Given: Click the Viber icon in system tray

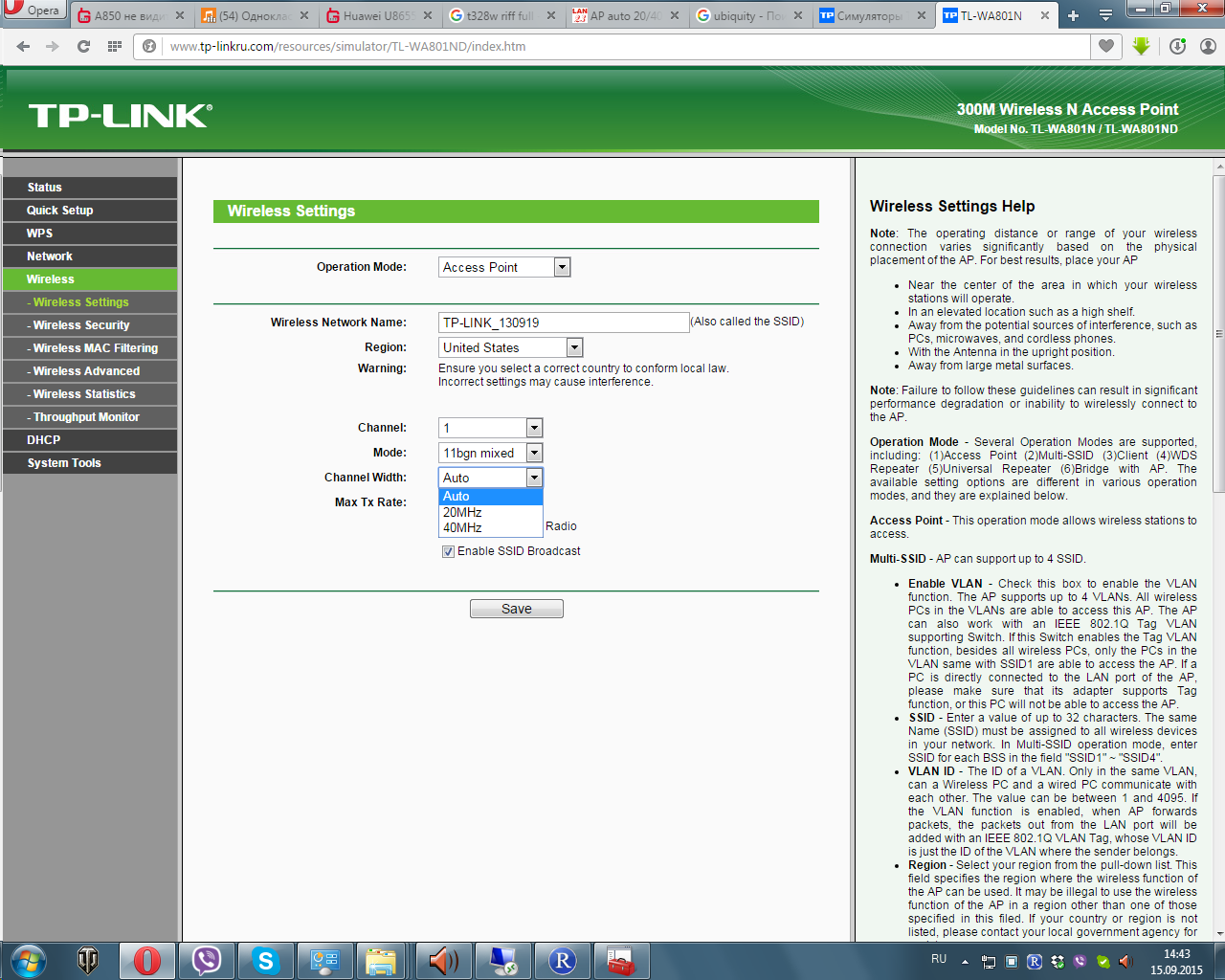Looking at the screenshot, I should click(1080, 961).
